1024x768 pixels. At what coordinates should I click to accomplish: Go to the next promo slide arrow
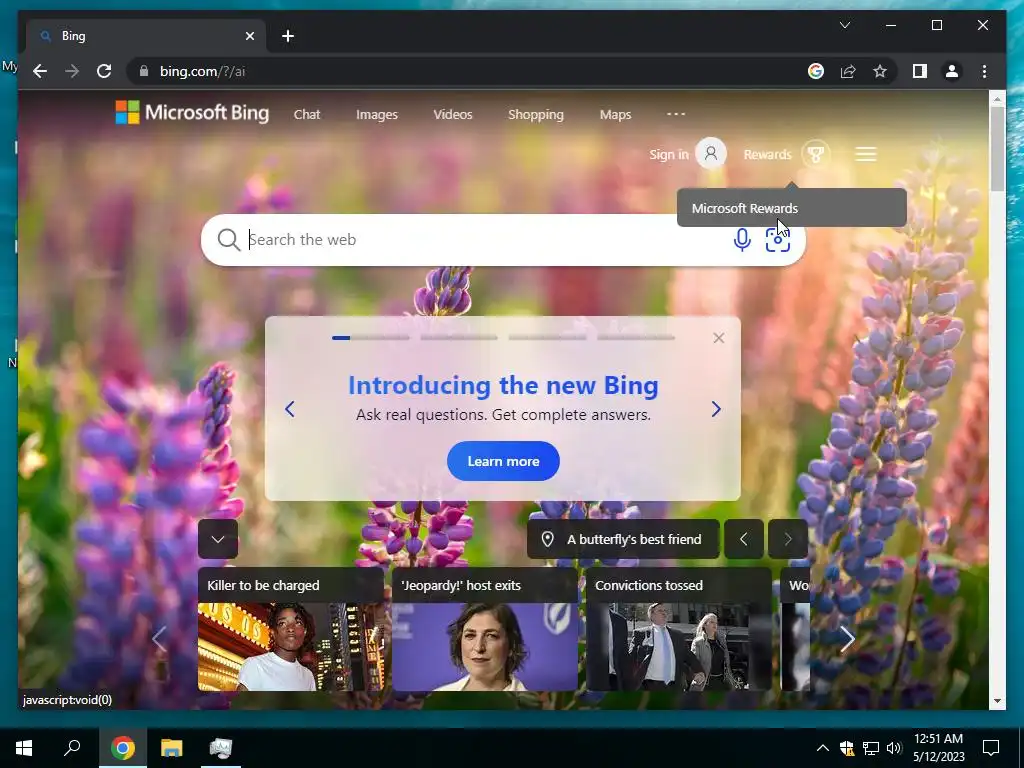pyautogui.click(x=716, y=409)
